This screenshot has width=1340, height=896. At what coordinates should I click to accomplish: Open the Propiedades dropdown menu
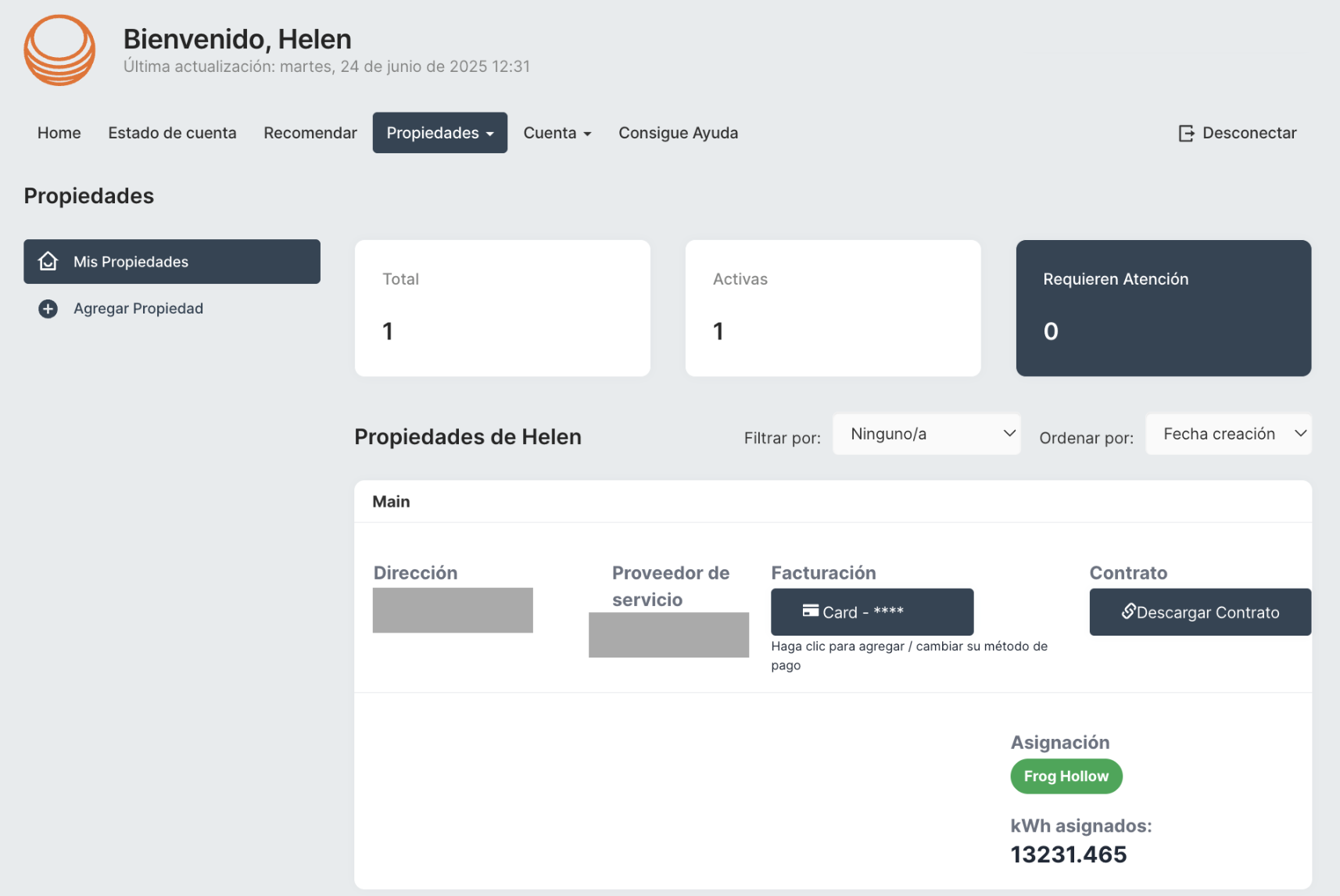point(440,133)
